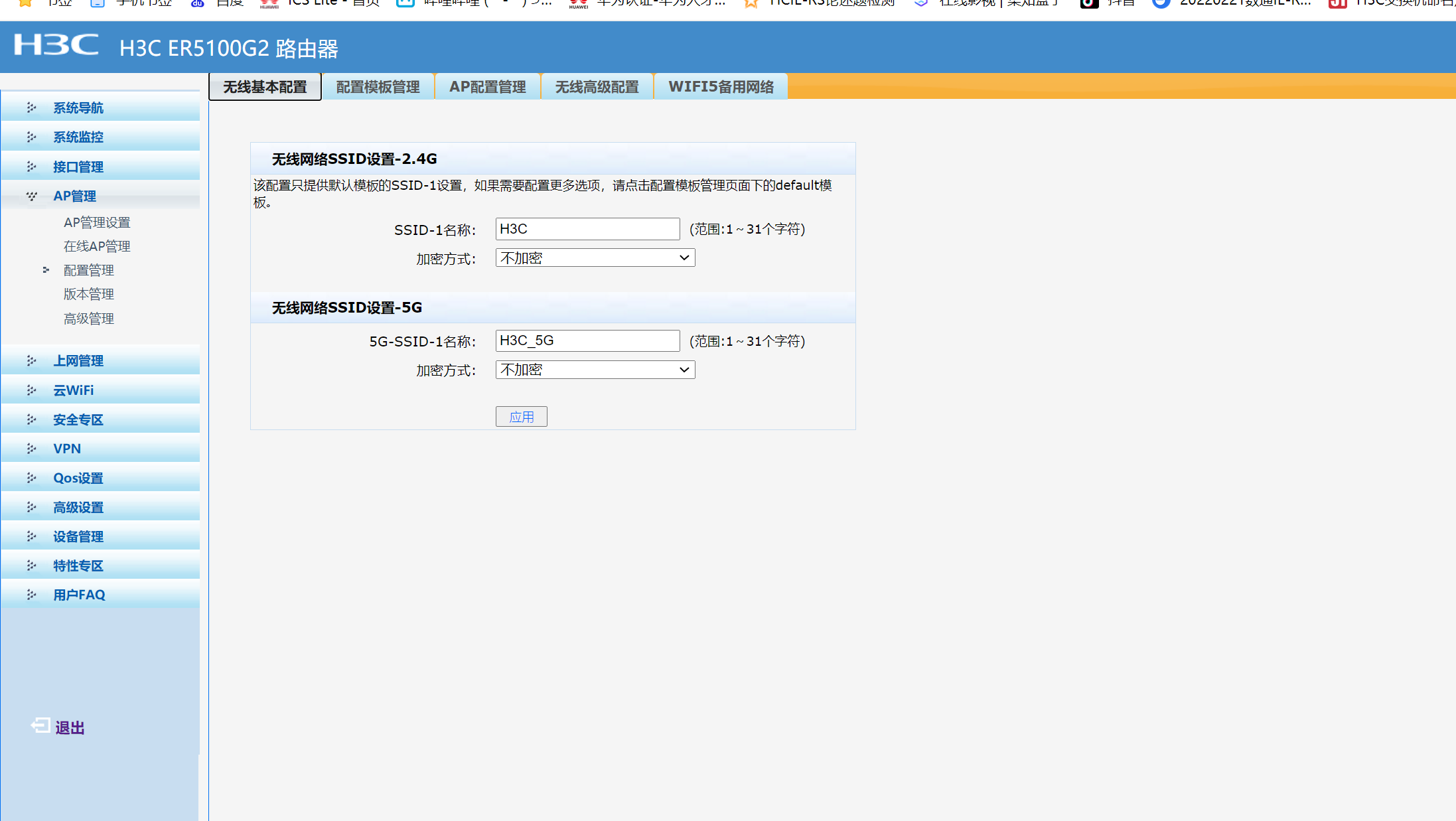Click the 退出 logout link
Image resolution: width=1456 pixels, height=821 pixels.
(x=70, y=728)
